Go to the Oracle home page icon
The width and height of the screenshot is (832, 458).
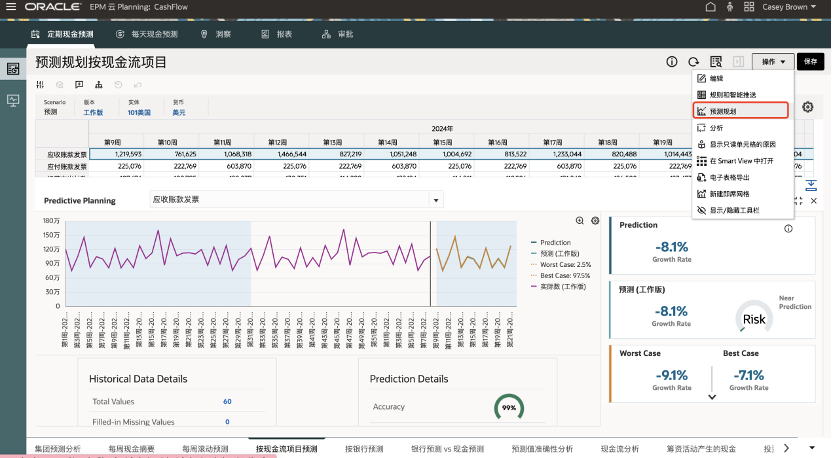710,7
